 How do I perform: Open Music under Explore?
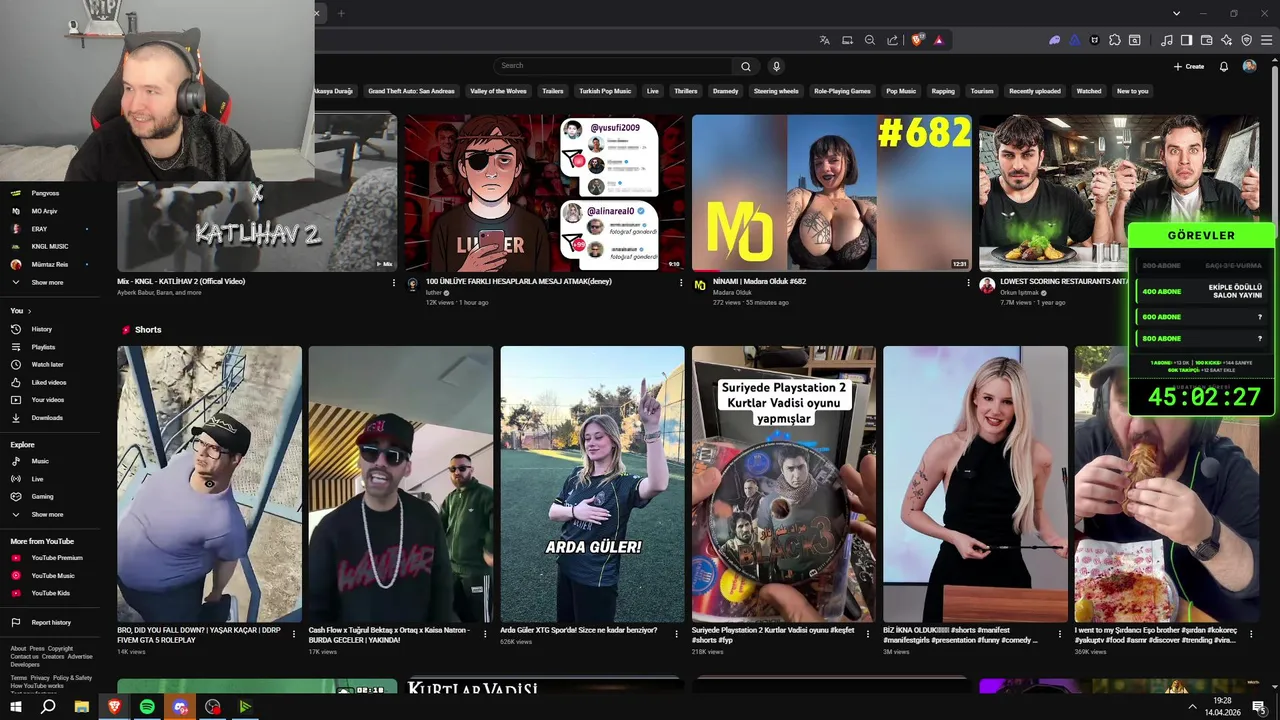40,461
